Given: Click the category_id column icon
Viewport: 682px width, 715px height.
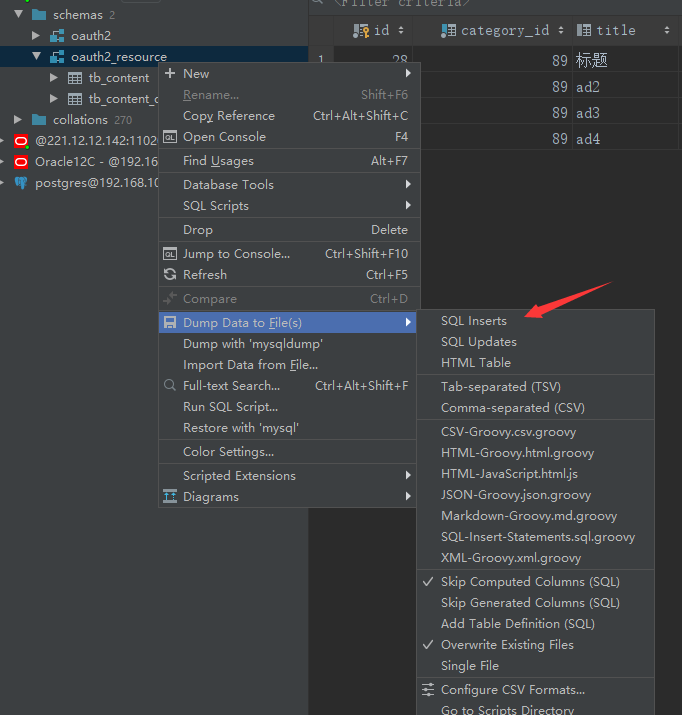Looking at the screenshot, I should pyautogui.click(x=449, y=31).
